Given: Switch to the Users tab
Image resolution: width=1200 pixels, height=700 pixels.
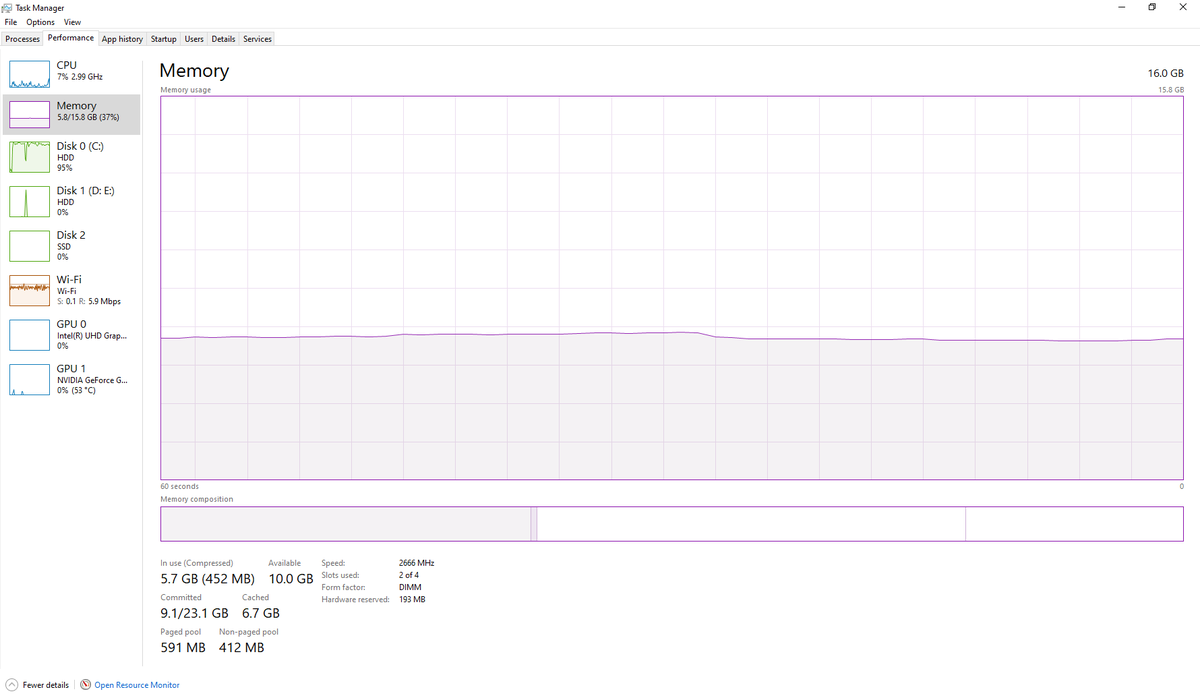Looking at the screenshot, I should [x=194, y=39].
